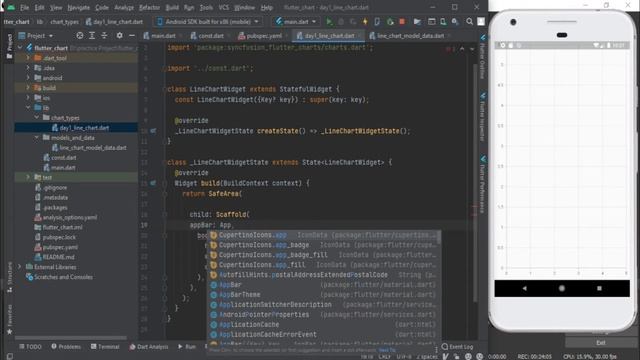Expand all icon in Project panel toolbar
Viewport: 640px width, 360px height.
point(92,36)
